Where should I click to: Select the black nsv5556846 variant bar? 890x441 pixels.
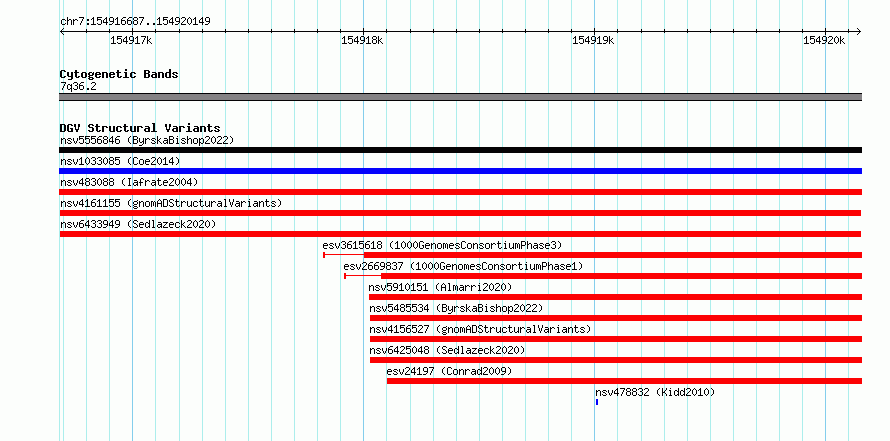point(460,150)
